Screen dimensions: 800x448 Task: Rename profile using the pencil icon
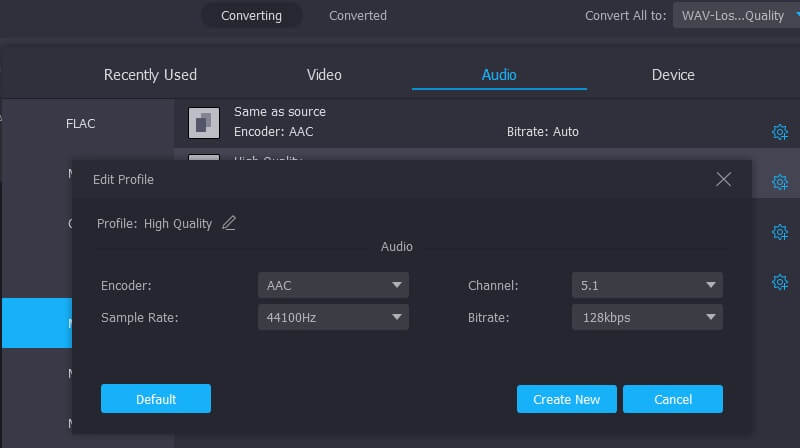click(x=229, y=223)
